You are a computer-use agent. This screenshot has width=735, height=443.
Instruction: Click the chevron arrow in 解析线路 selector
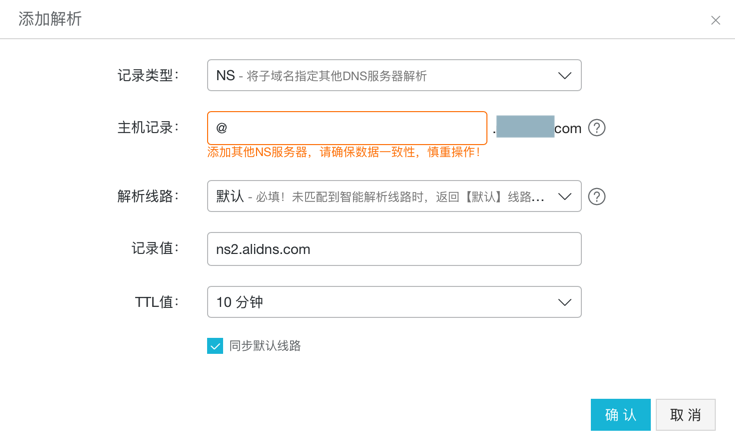[564, 197]
